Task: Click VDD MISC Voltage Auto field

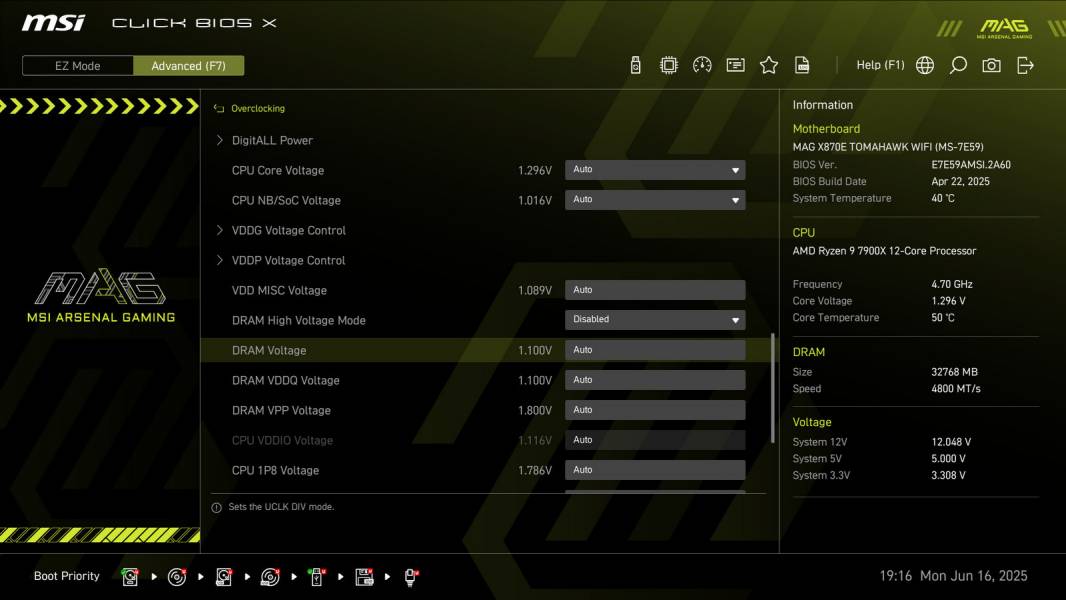Action: tap(655, 290)
